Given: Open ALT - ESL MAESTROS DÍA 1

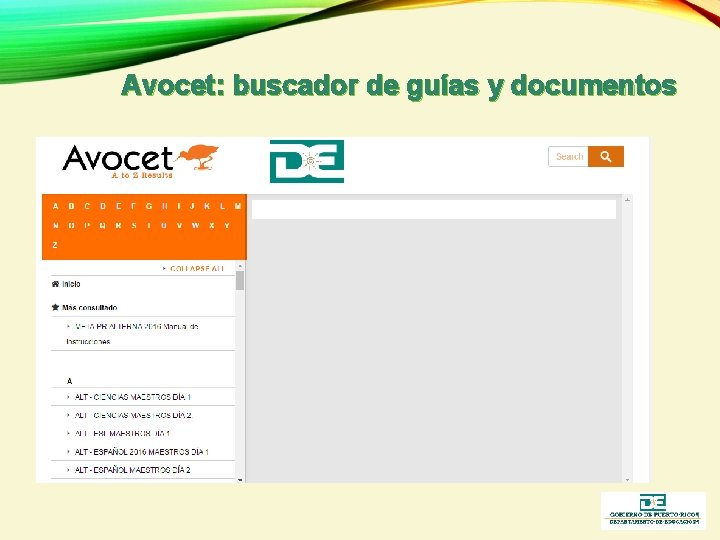Looking at the screenshot, I should (122, 433).
